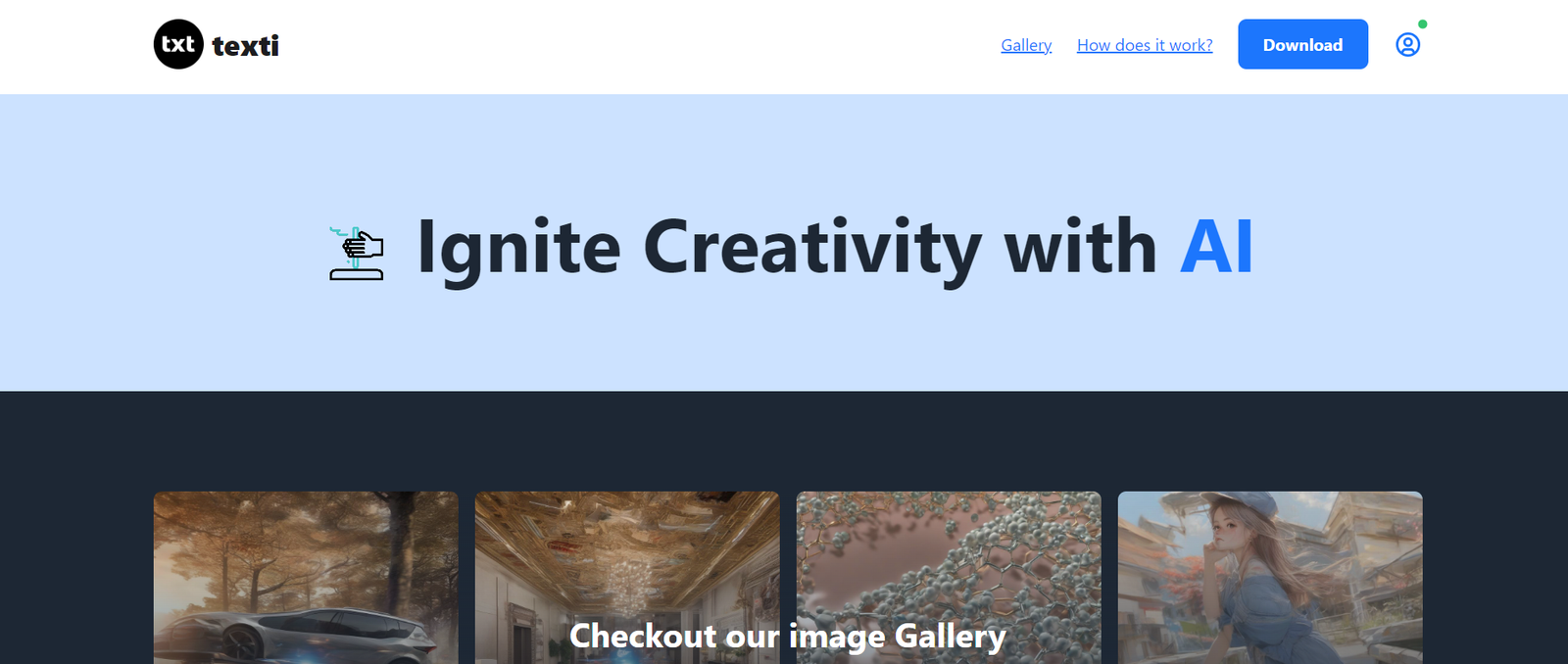Open the futuristic car forest thumbnail
The width and height of the screenshot is (1568, 664).
(306, 578)
